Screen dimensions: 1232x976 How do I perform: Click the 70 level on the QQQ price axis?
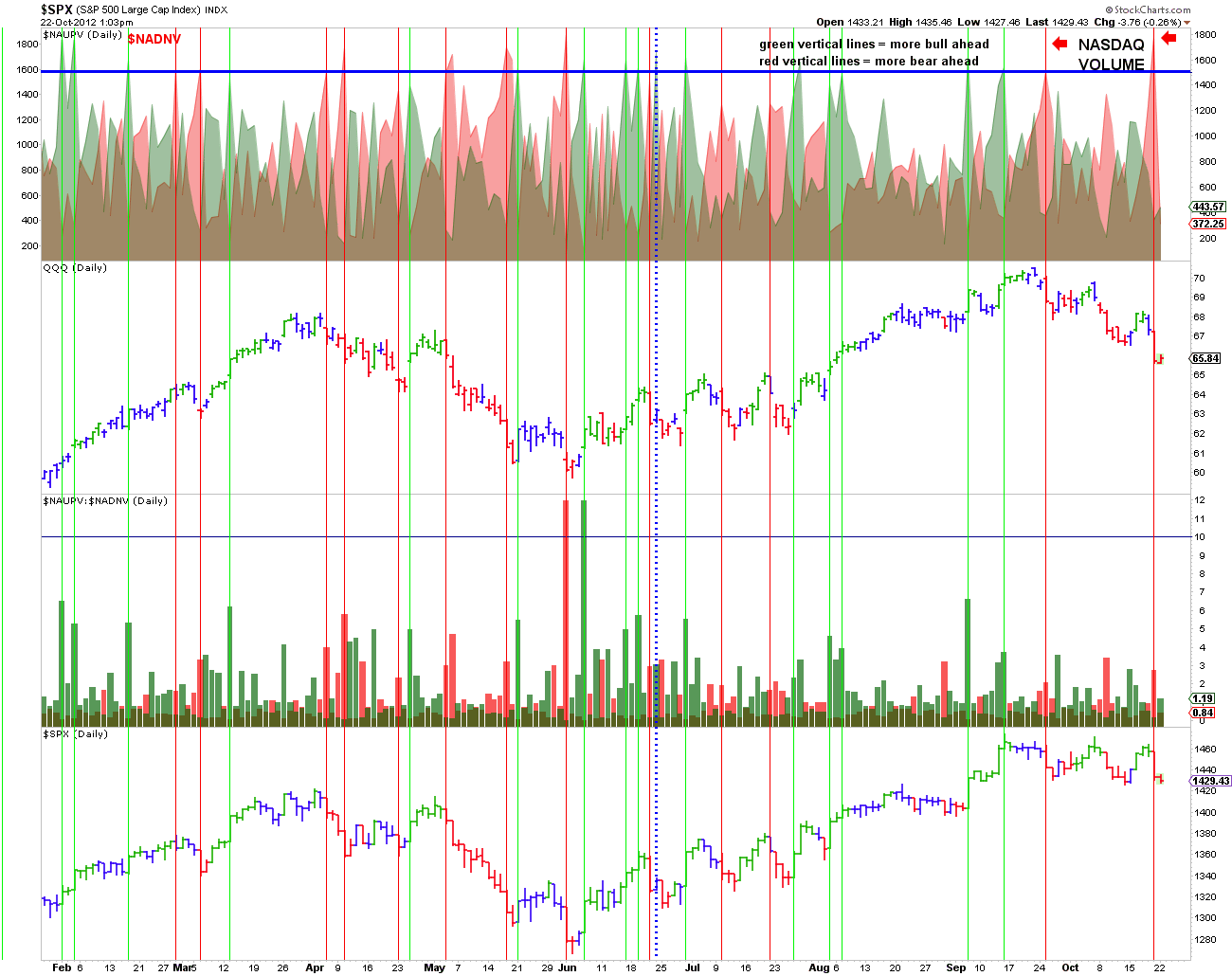coord(1200,279)
